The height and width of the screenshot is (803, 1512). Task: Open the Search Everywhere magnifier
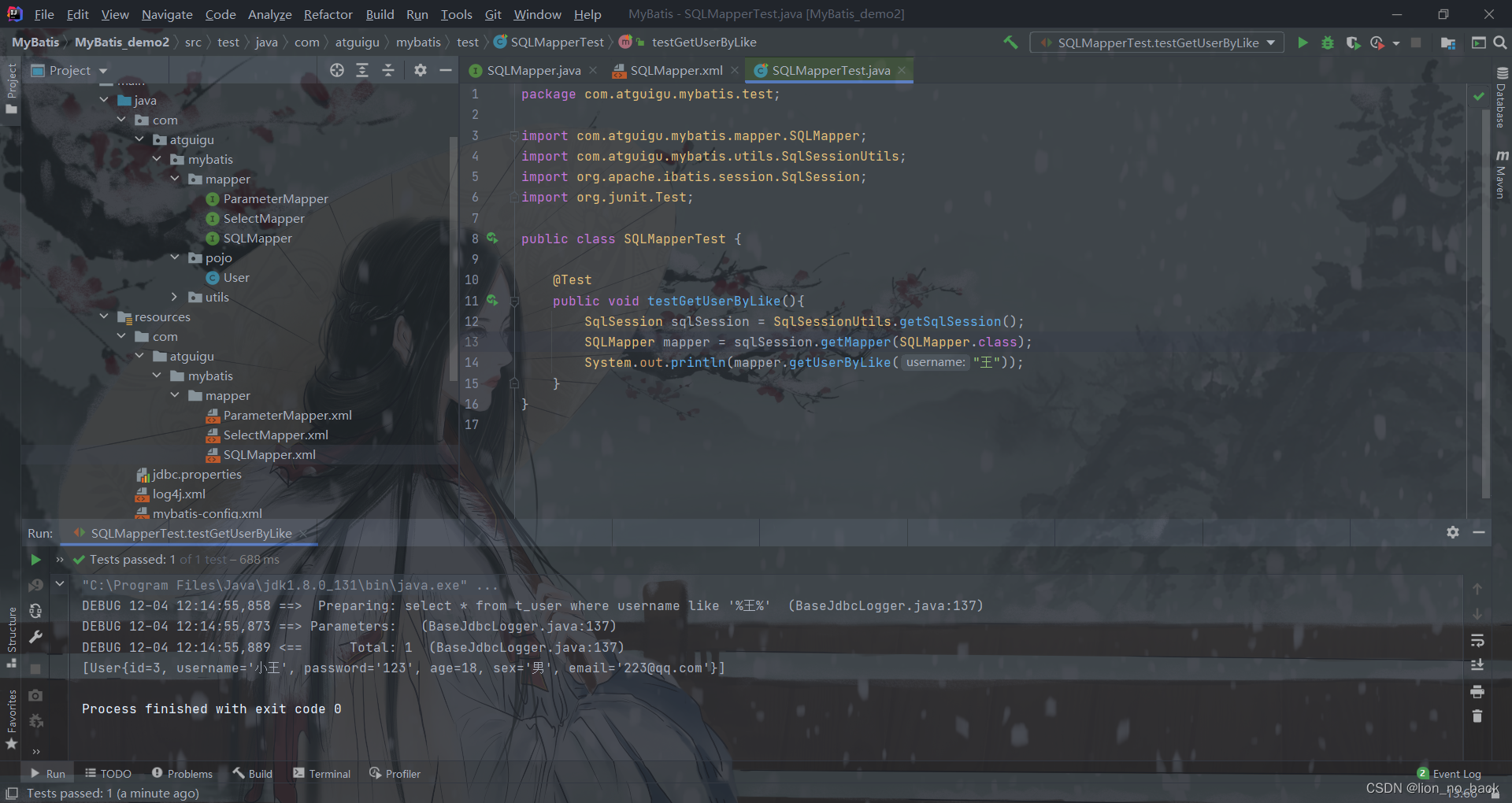[x=1500, y=43]
